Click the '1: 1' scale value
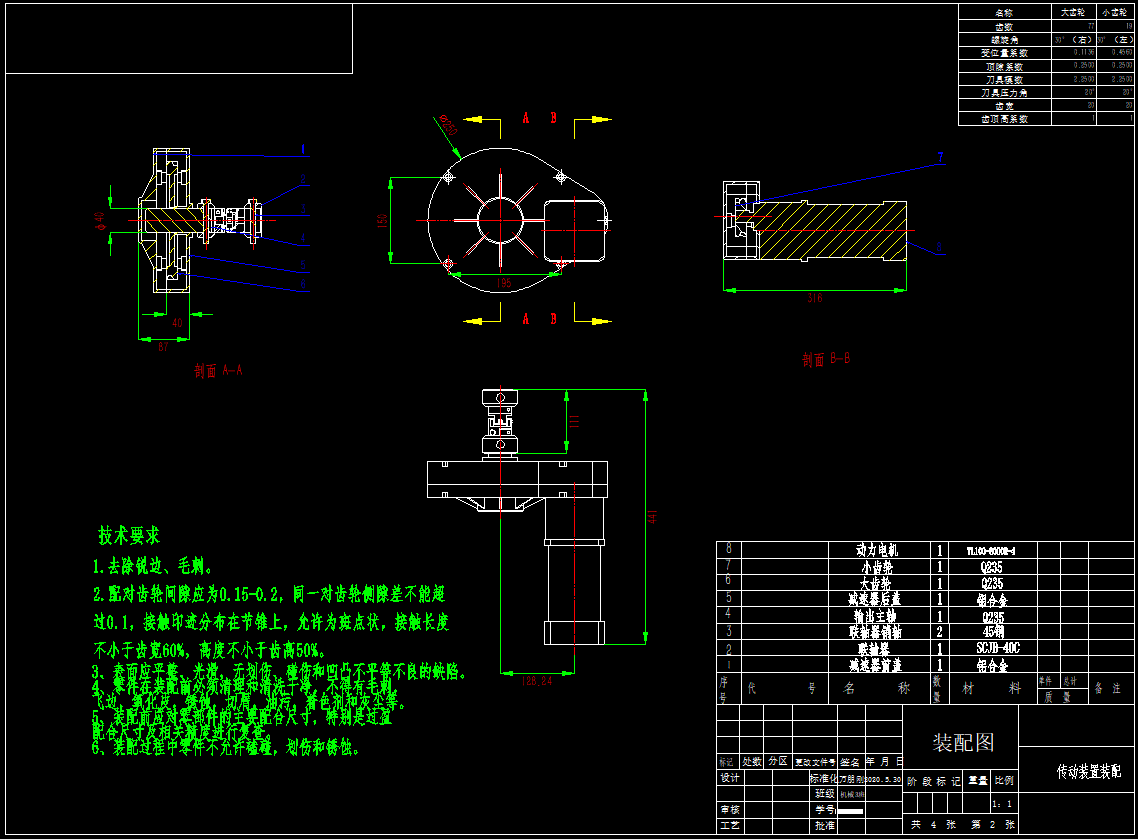Screen dimensions: 1138x840 pyautogui.click(x=1002, y=804)
